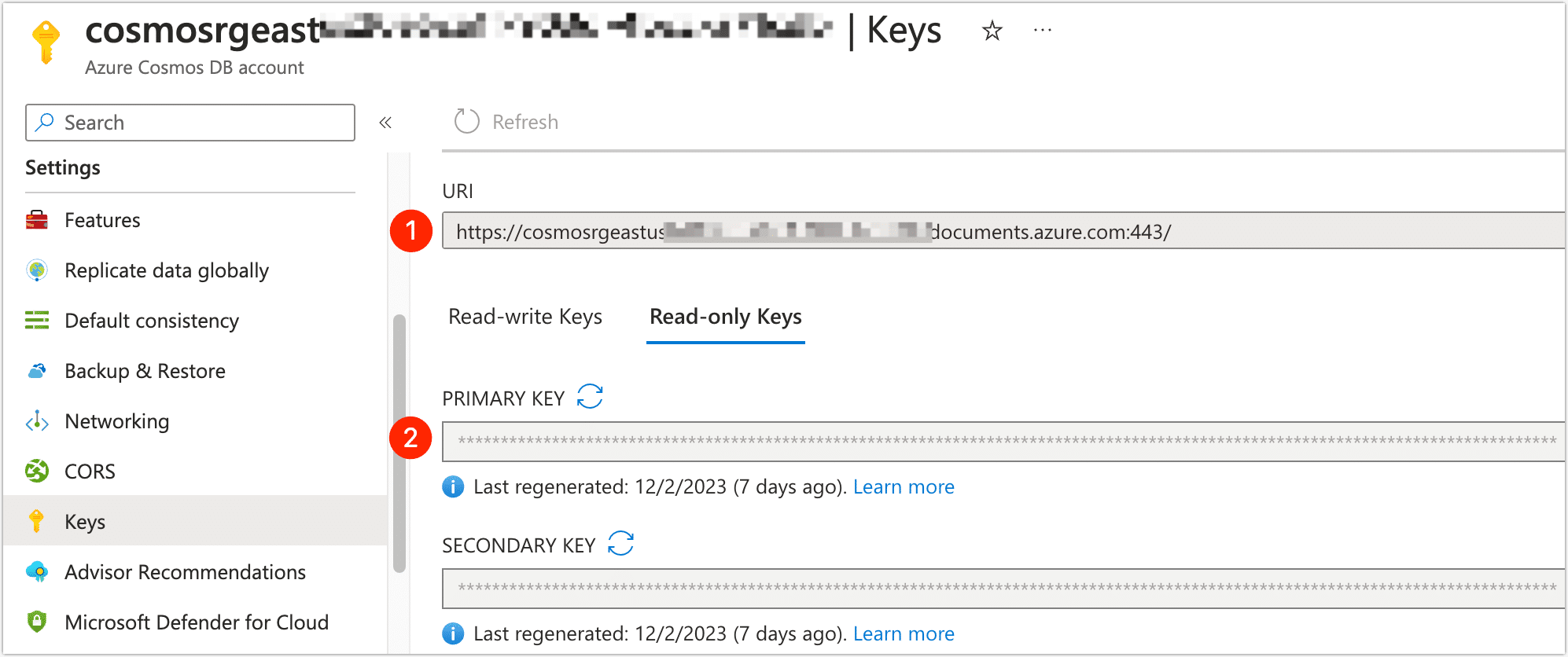Regenerate the secondary read-only key
1568x657 pixels.
pyautogui.click(x=620, y=543)
